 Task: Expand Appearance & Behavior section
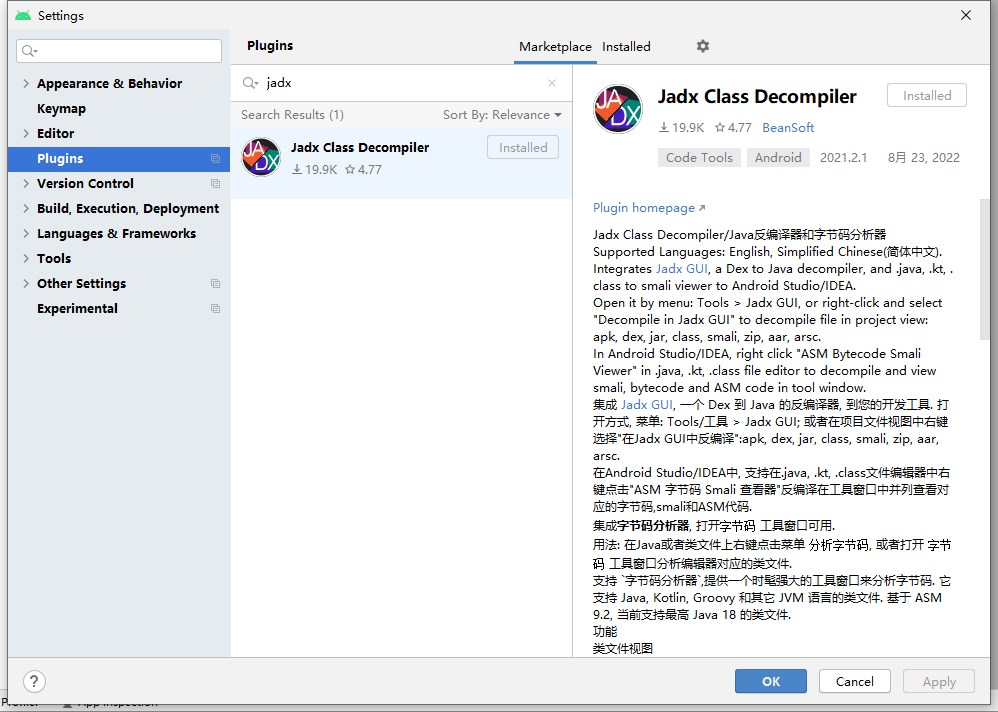point(26,83)
